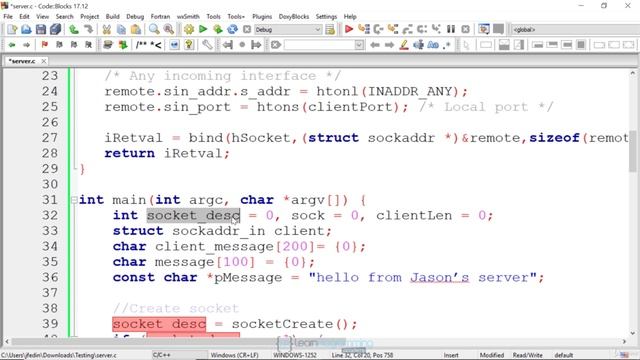640x360 pixels.
Task: Click in the incremental search input field
Action: coord(319,45)
